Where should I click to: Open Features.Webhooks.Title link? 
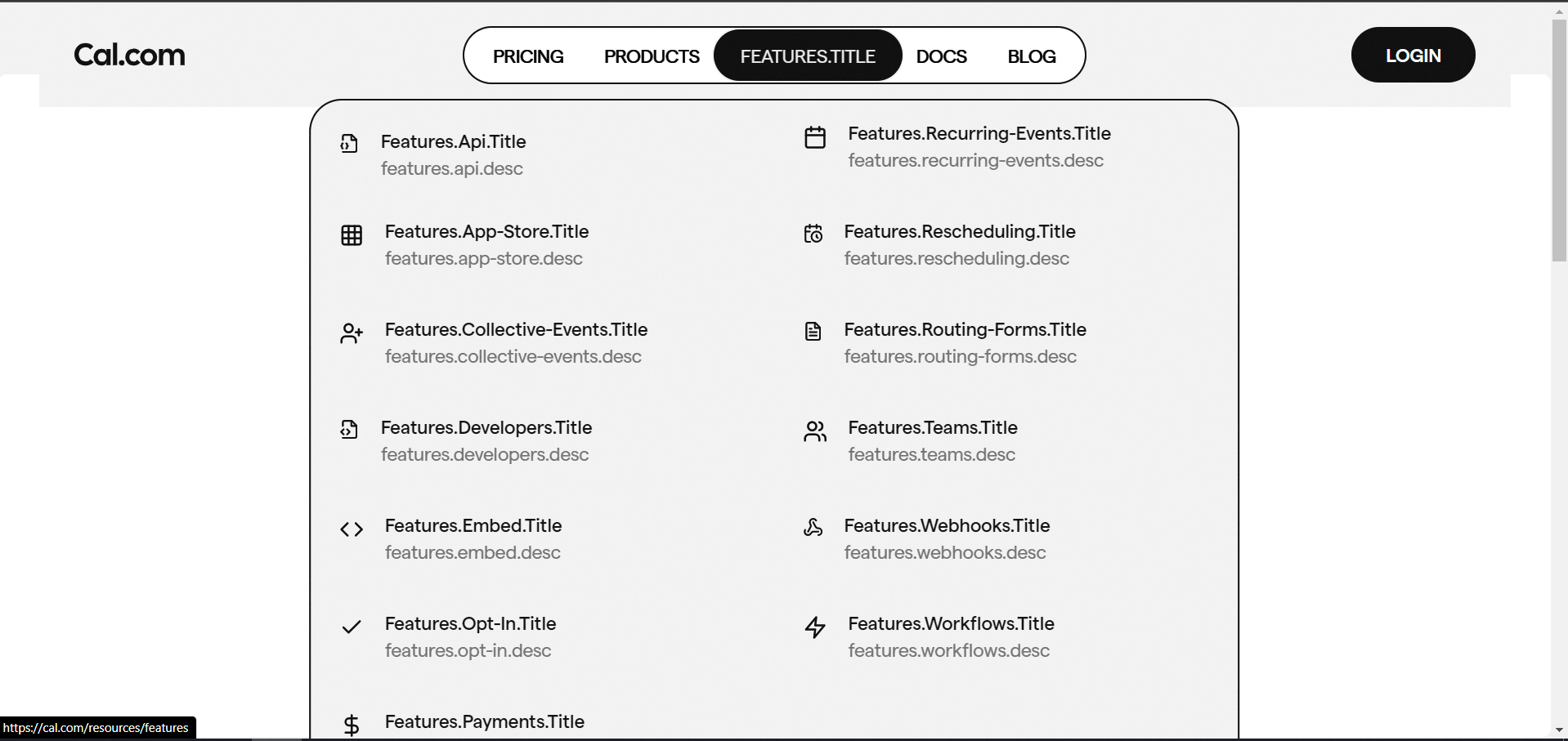(x=947, y=526)
